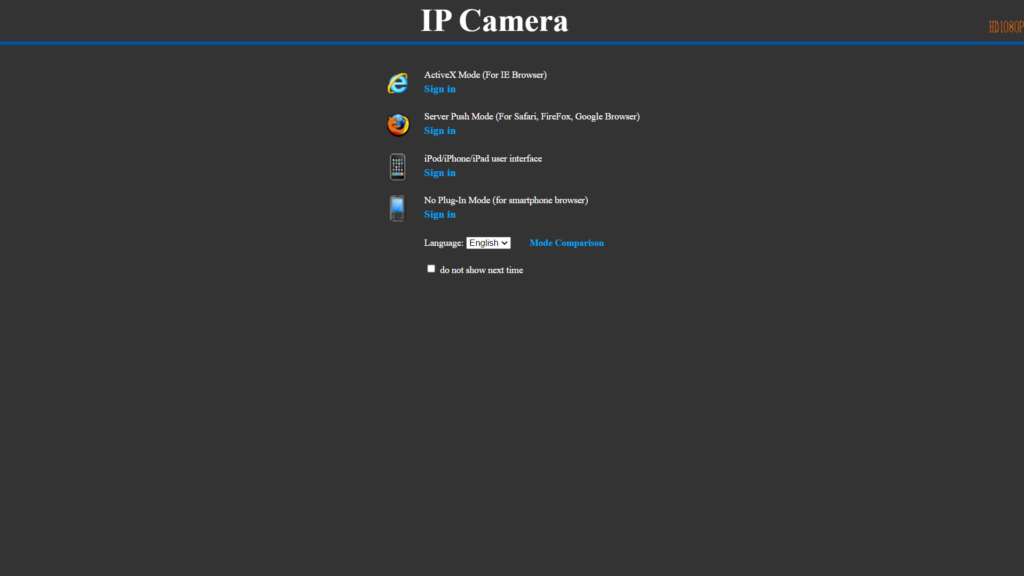Sign in using ActiveX Mode
The image size is (1024, 576).
(440, 89)
